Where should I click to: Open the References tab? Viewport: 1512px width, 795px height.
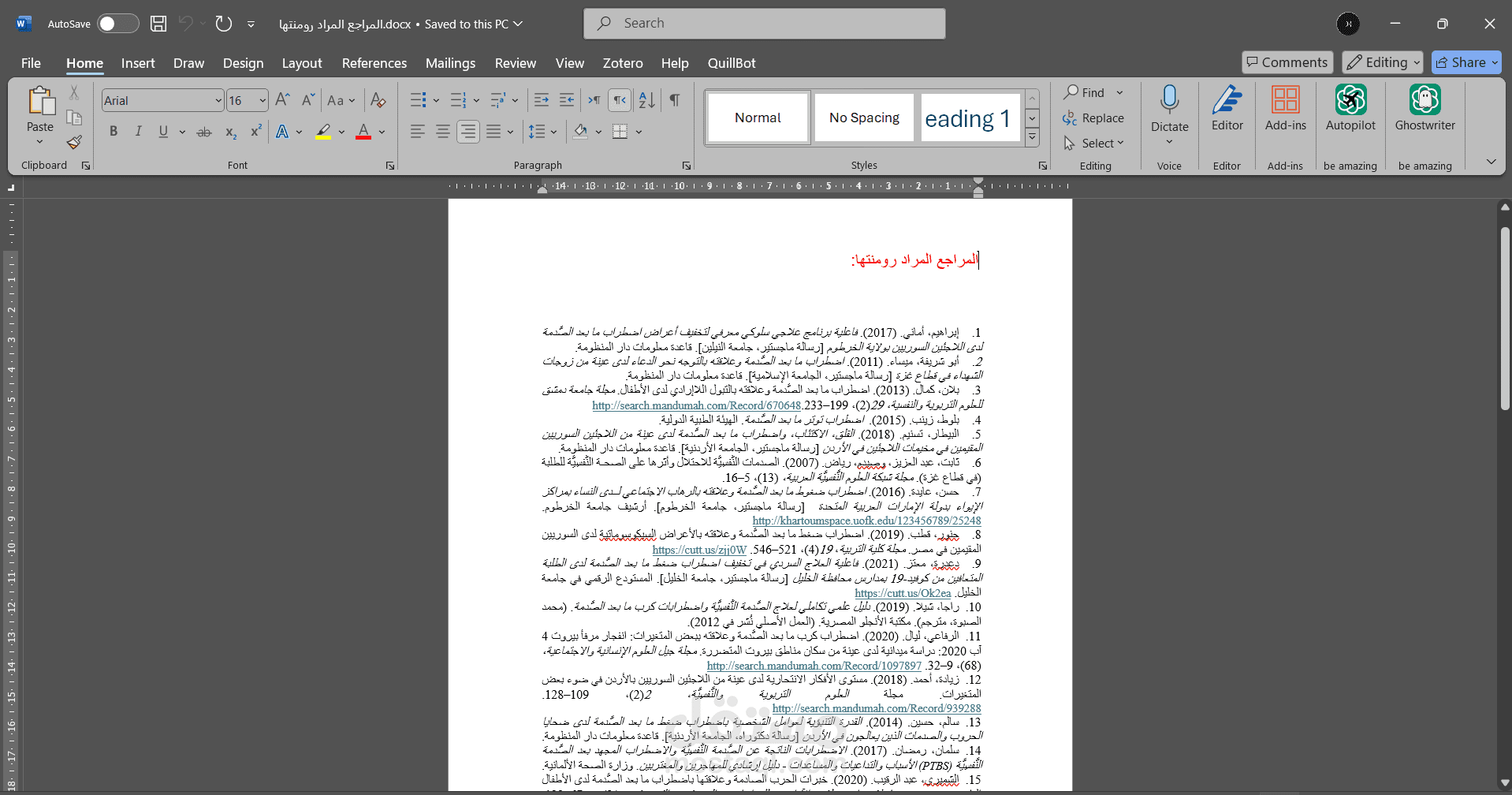click(374, 63)
